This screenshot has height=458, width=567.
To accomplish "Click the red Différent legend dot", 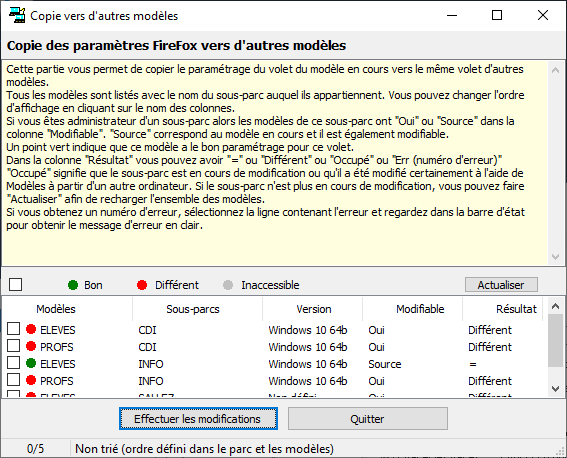I will point(142,285).
